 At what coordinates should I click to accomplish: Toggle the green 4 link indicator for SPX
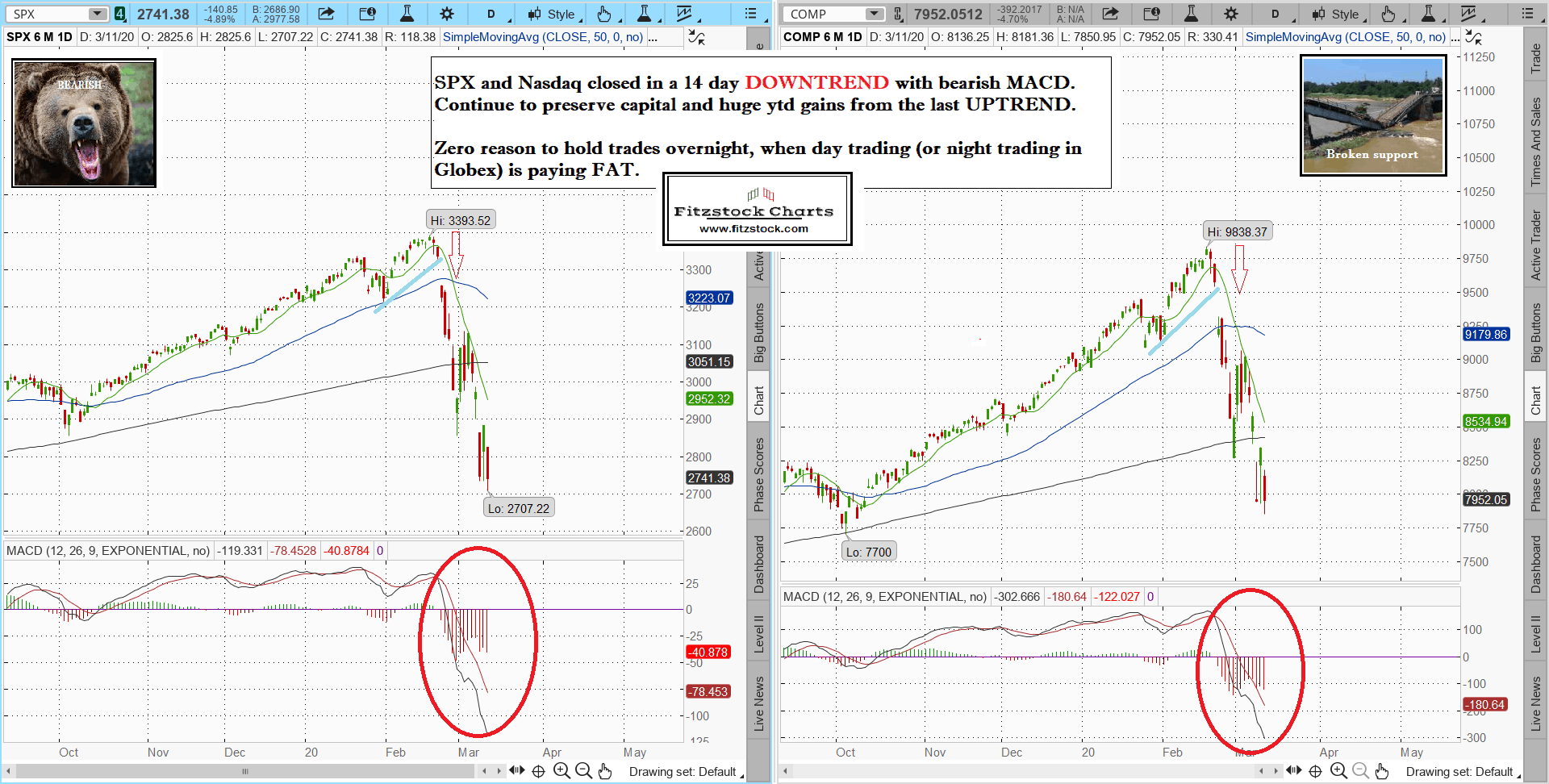pyautogui.click(x=119, y=14)
